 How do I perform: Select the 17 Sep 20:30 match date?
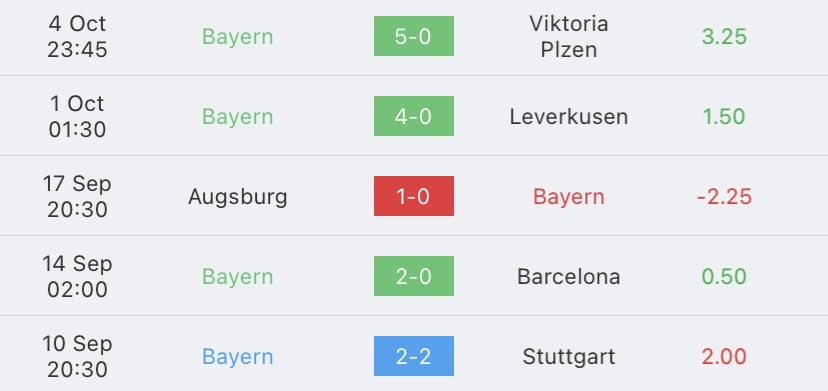coord(77,197)
